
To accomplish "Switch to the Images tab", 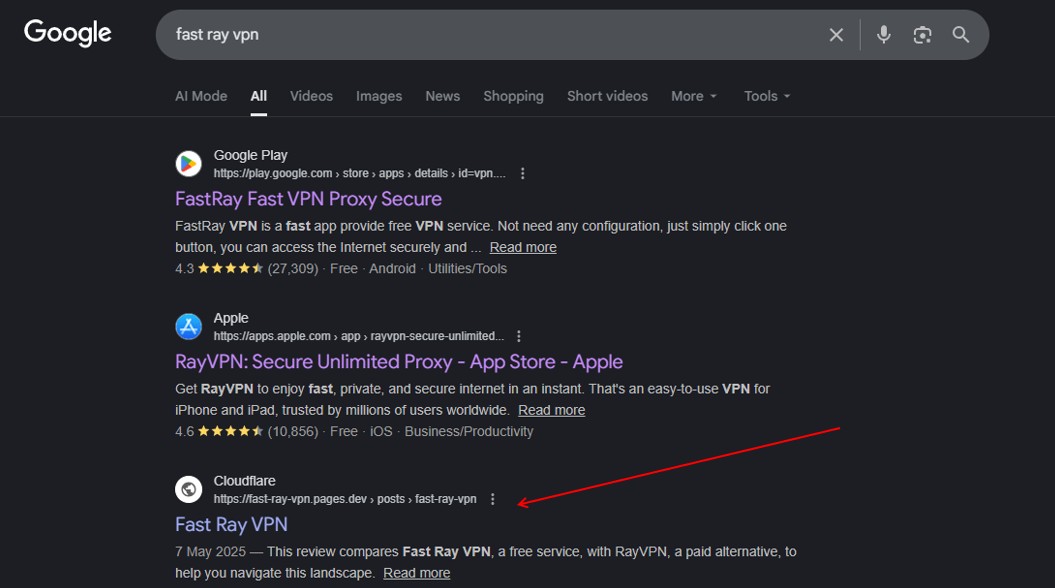I will (379, 96).
